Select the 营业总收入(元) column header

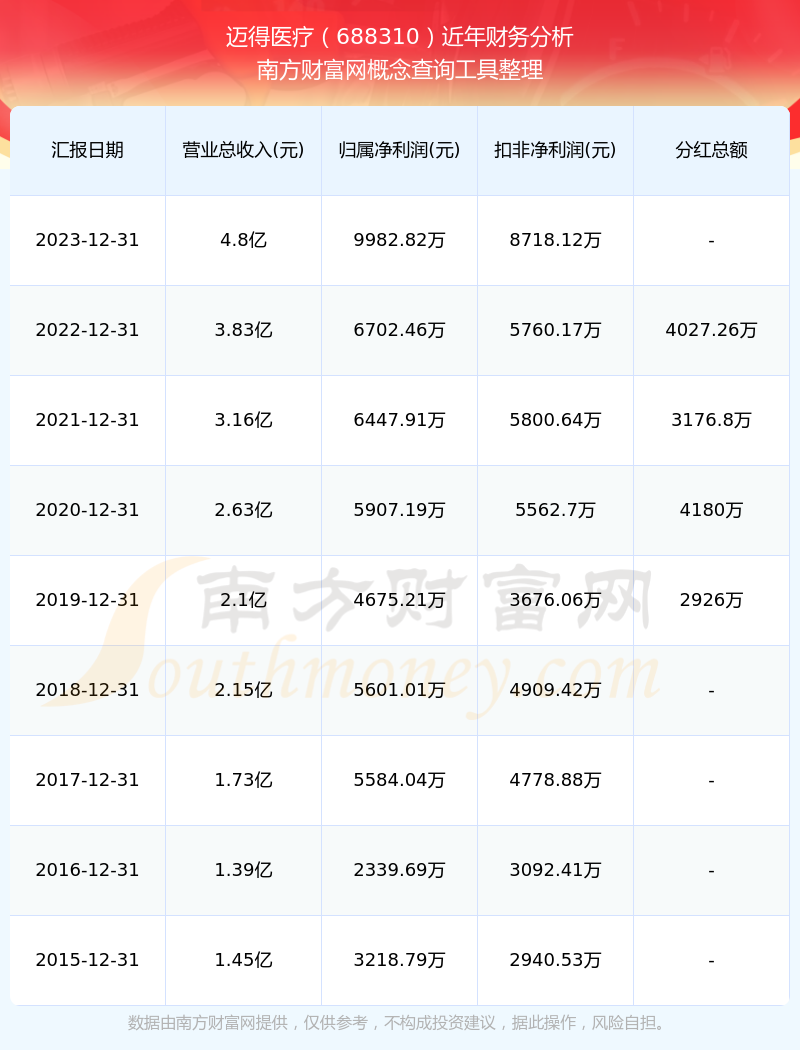click(x=244, y=150)
